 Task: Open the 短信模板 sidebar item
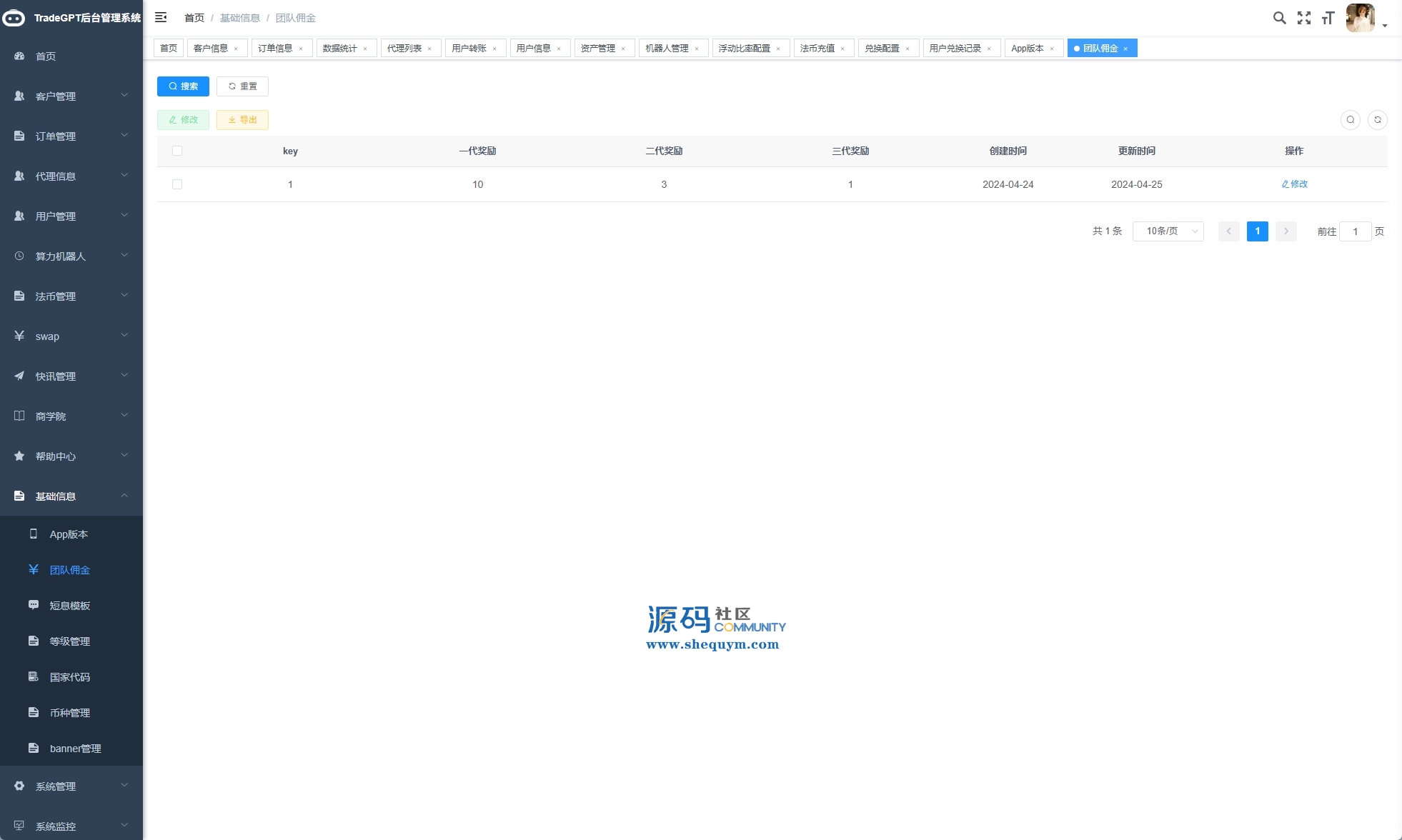click(70, 606)
